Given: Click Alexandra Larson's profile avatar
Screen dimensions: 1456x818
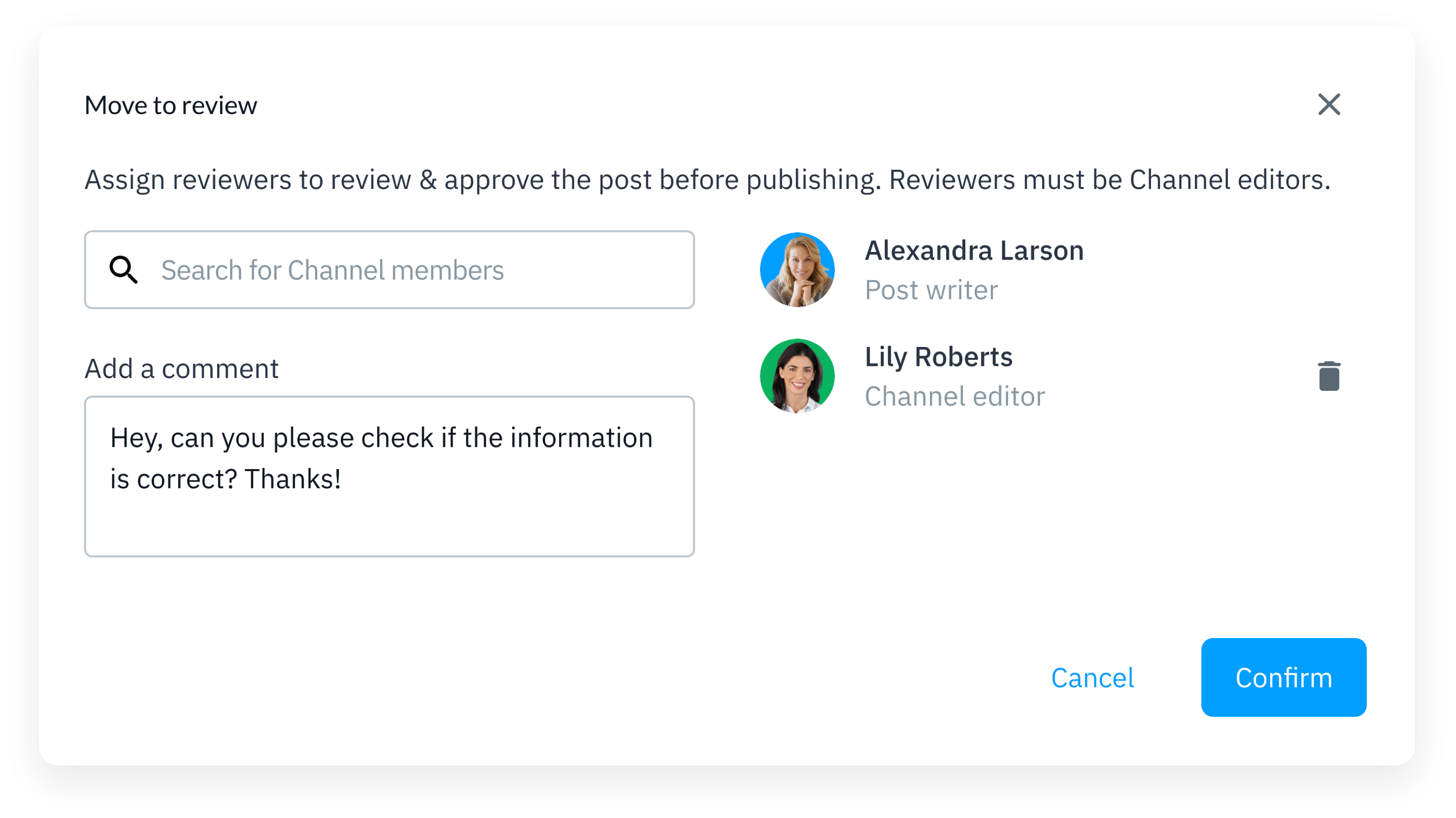Looking at the screenshot, I should click(x=797, y=270).
